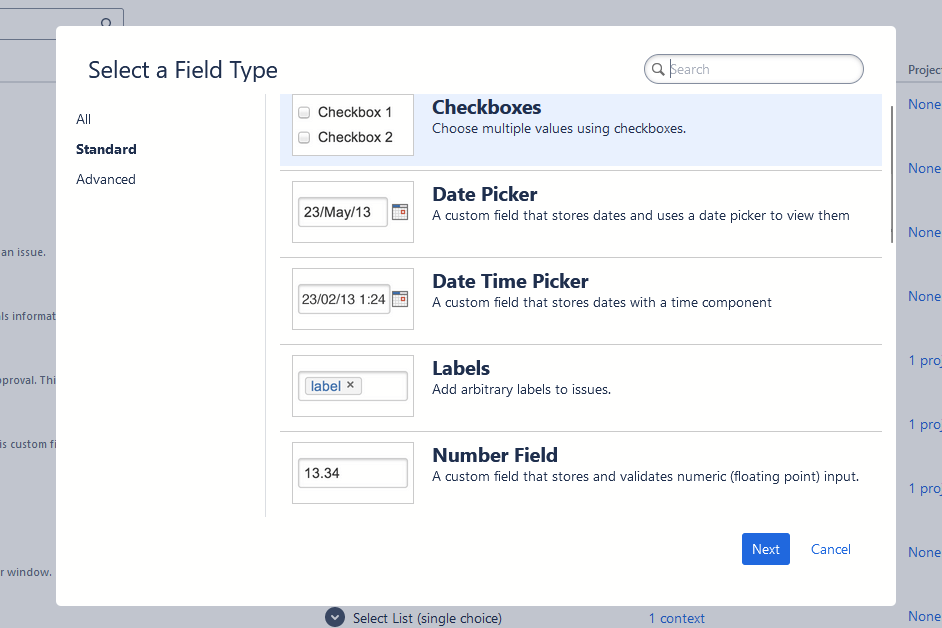
Task: Click the topmost None context link
Action: click(923, 104)
